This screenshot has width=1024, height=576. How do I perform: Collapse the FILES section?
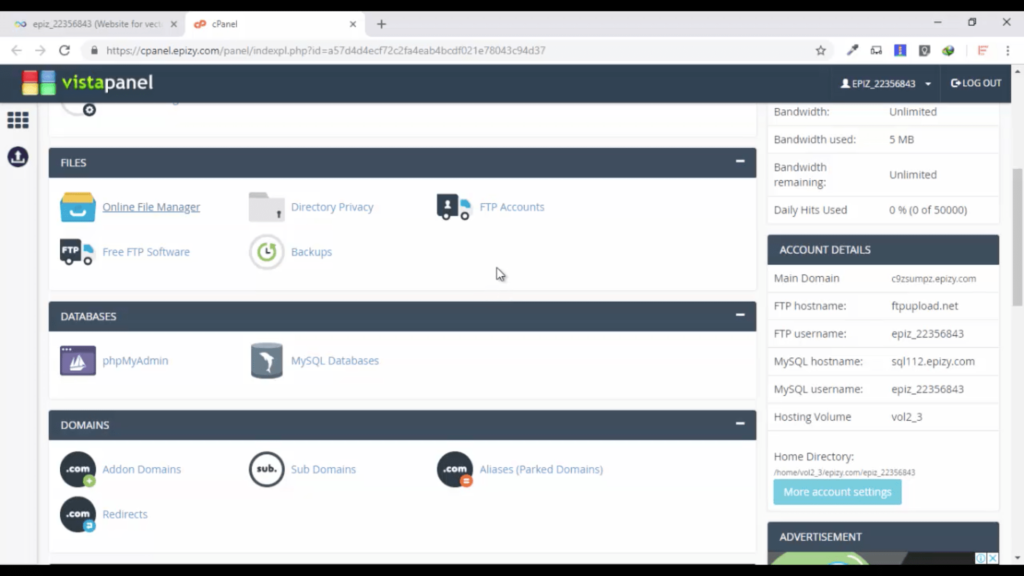pos(740,161)
